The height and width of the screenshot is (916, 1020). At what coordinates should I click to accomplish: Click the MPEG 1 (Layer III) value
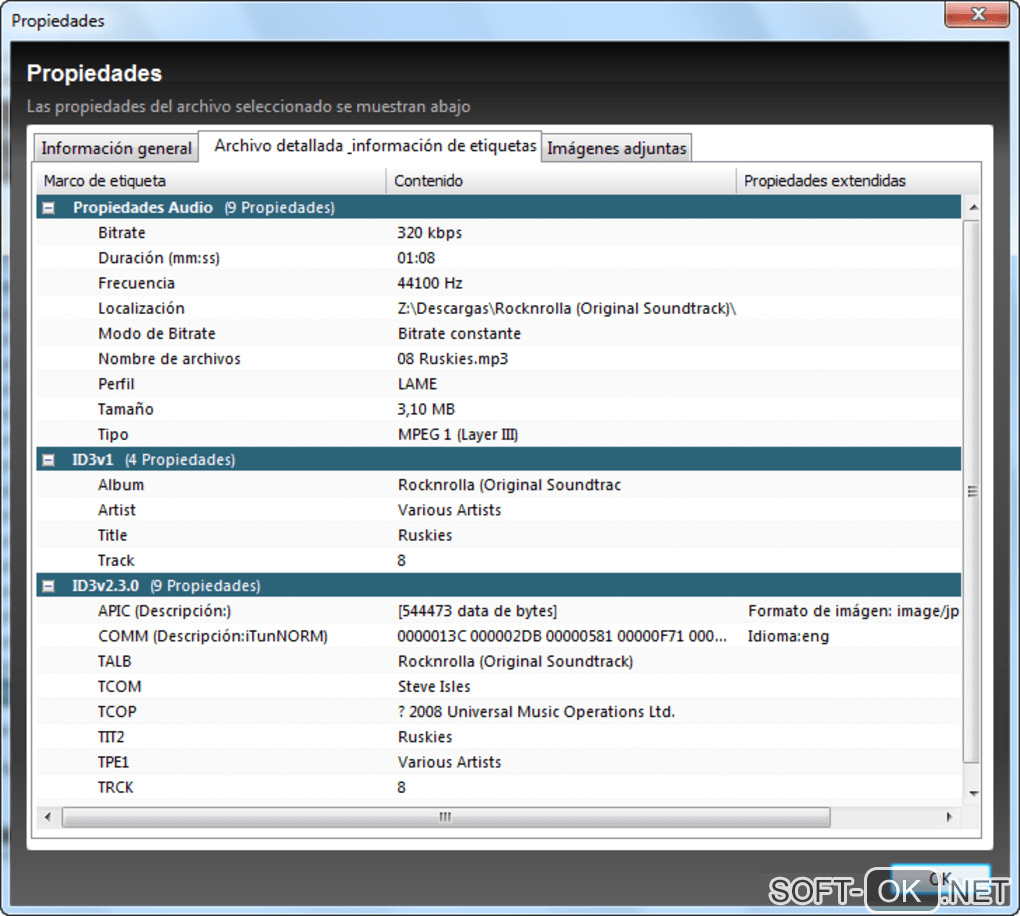coord(458,435)
